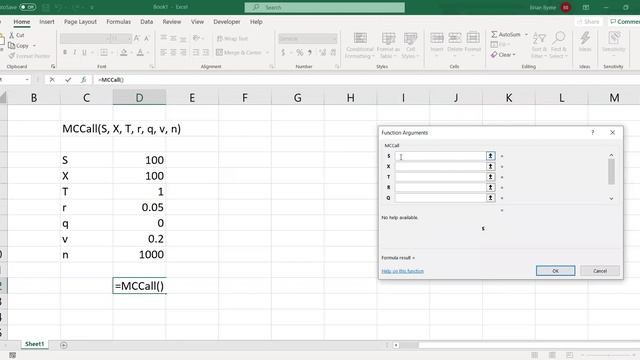Toggle Italic formatting button
640x360 pixels.
click(x=75, y=53)
